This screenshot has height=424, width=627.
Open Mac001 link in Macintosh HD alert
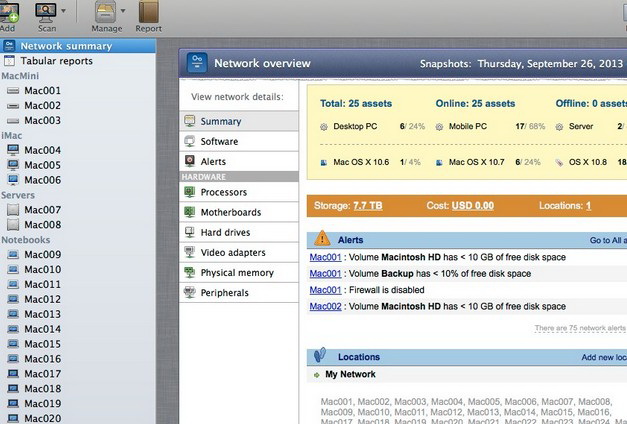pyautogui.click(x=325, y=257)
